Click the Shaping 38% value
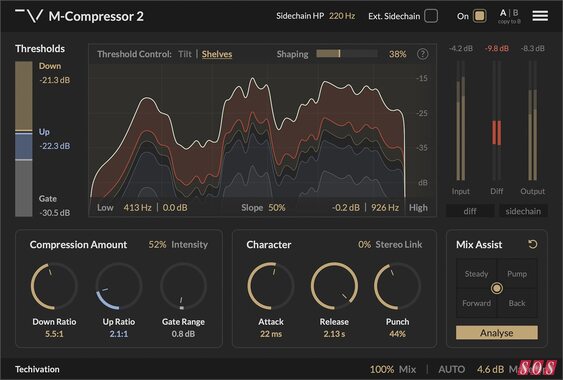The width and height of the screenshot is (563, 380). pos(397,54)
